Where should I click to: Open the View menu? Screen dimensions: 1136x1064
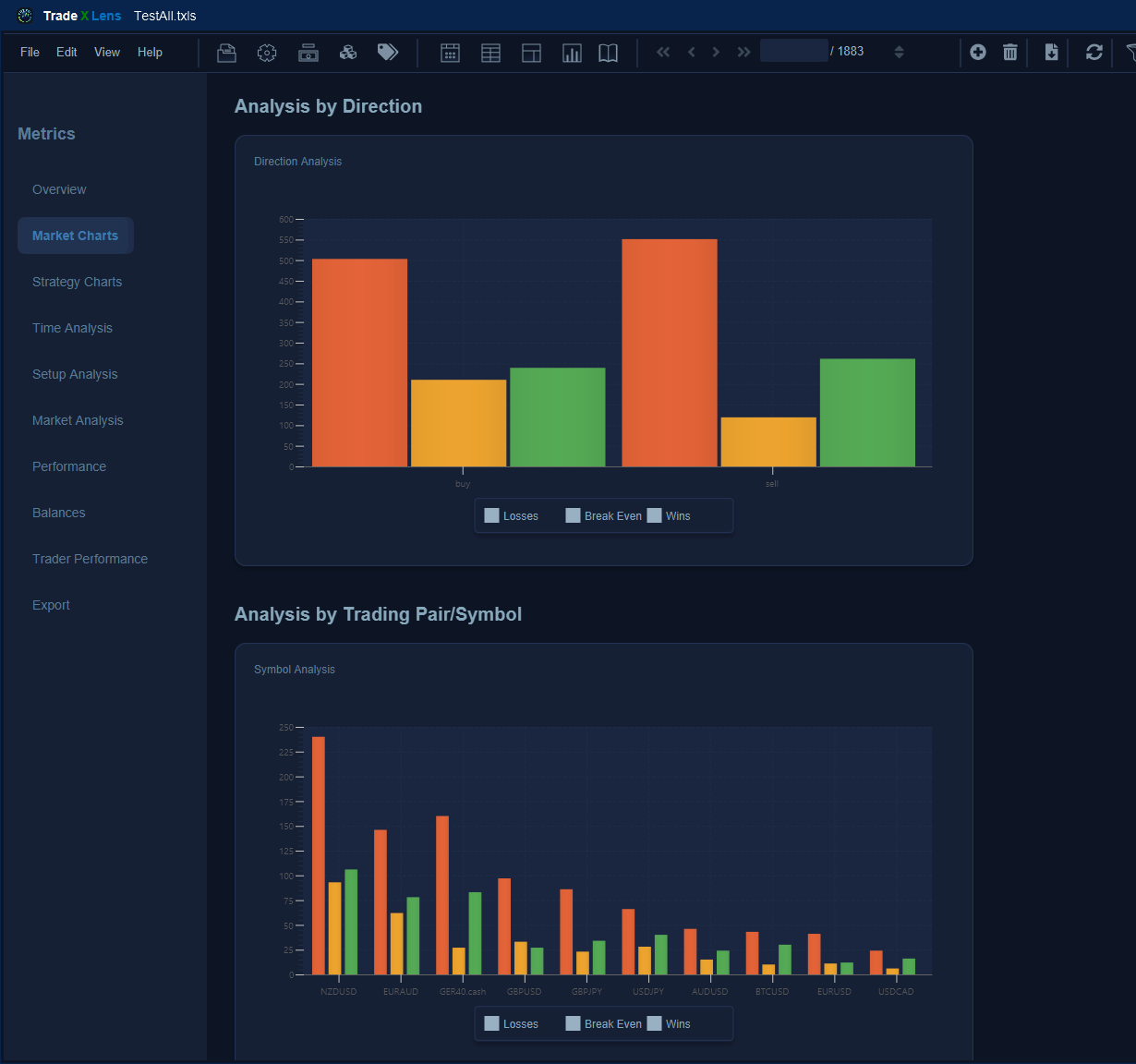(x=107, y=53)
